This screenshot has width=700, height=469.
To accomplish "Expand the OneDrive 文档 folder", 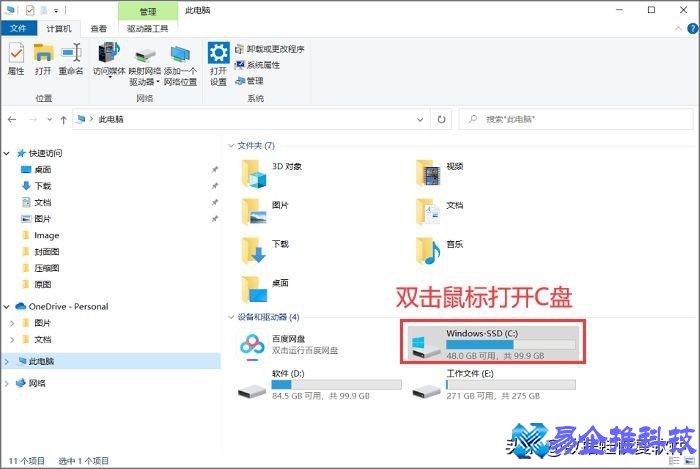I will tap(12, 340).
